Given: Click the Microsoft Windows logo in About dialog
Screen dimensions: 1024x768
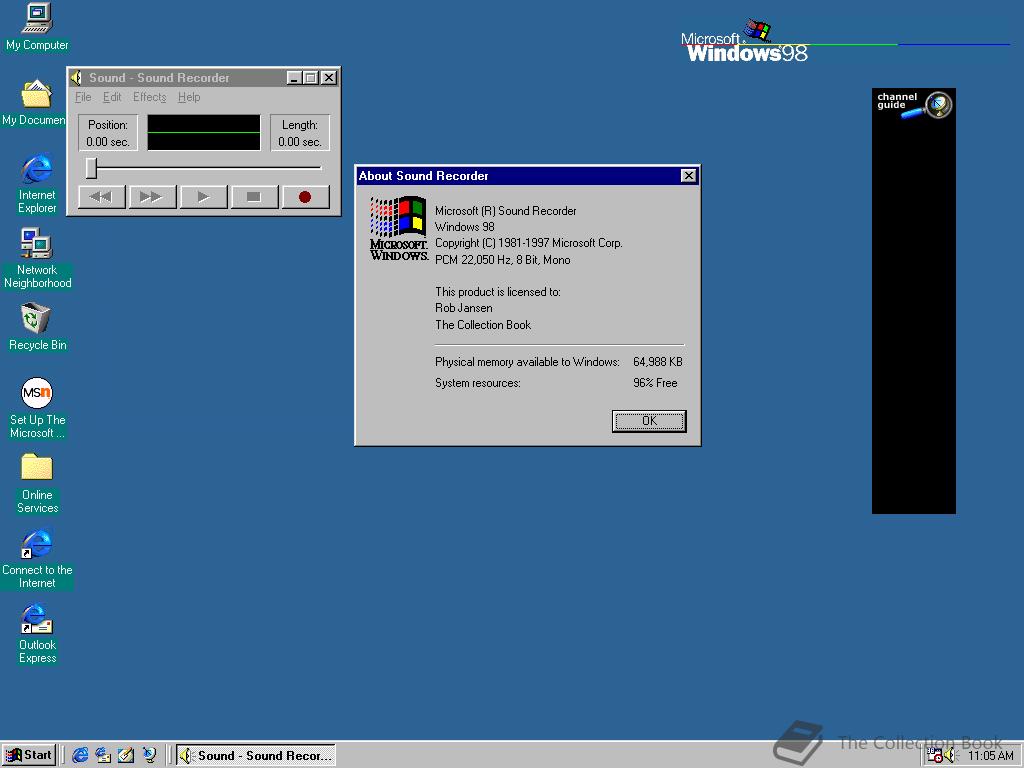Looking at the screenshot, I should point(398,229).
